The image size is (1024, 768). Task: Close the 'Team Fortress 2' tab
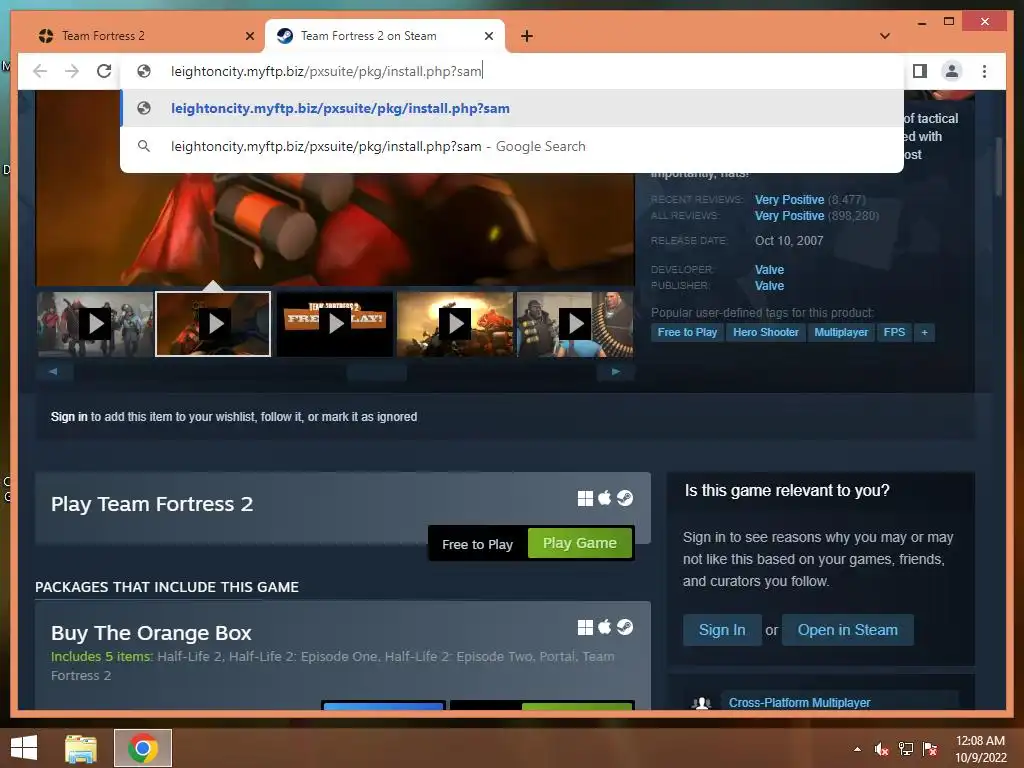pos(249,36)
